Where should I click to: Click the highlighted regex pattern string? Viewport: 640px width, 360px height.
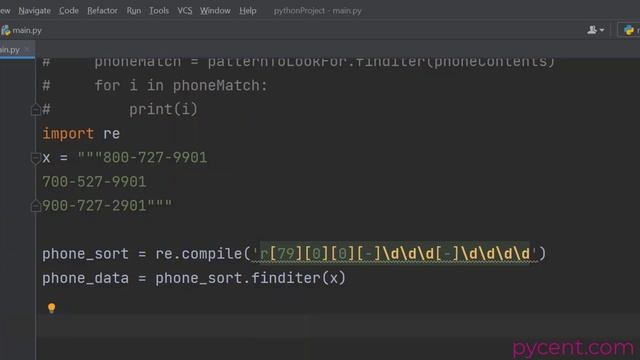pyautogui.click(x=395, y=253)
